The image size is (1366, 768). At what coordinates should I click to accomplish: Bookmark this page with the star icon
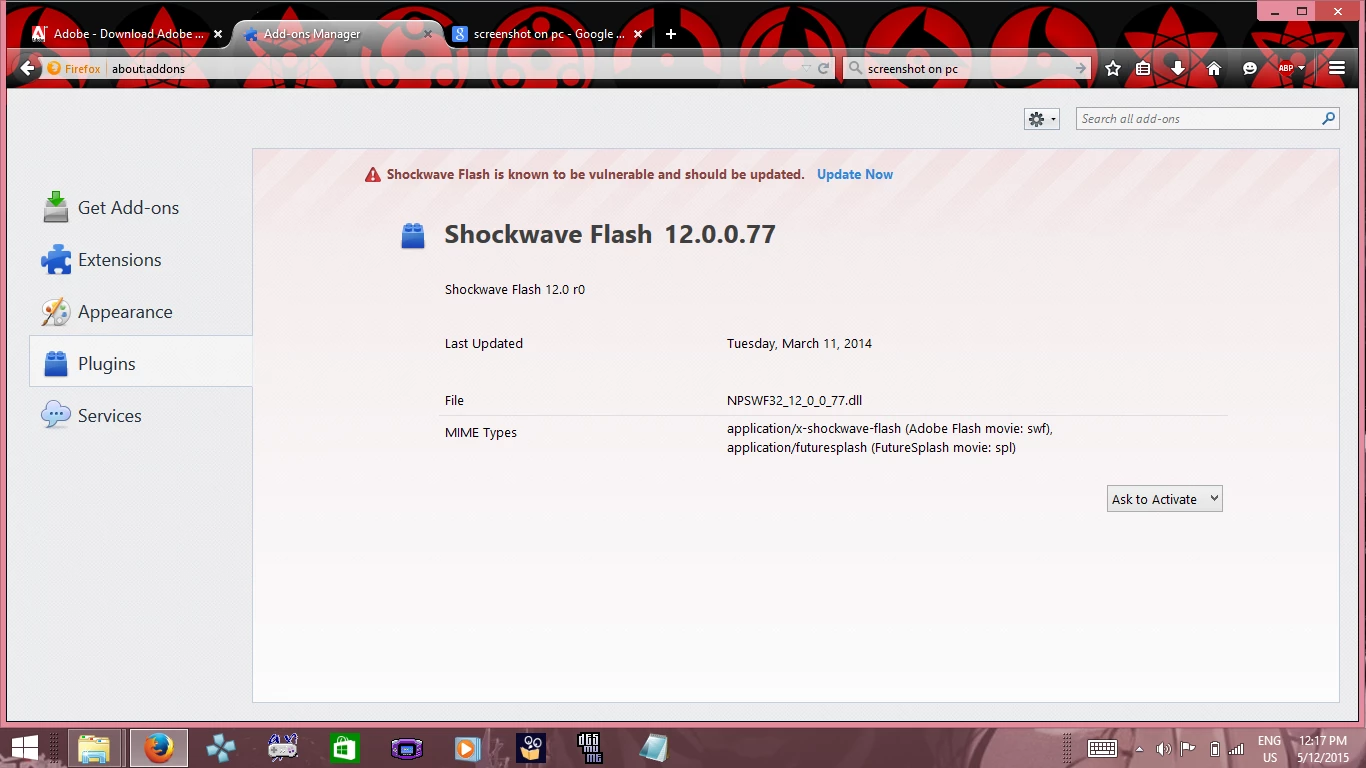(x=1113, y=69)
